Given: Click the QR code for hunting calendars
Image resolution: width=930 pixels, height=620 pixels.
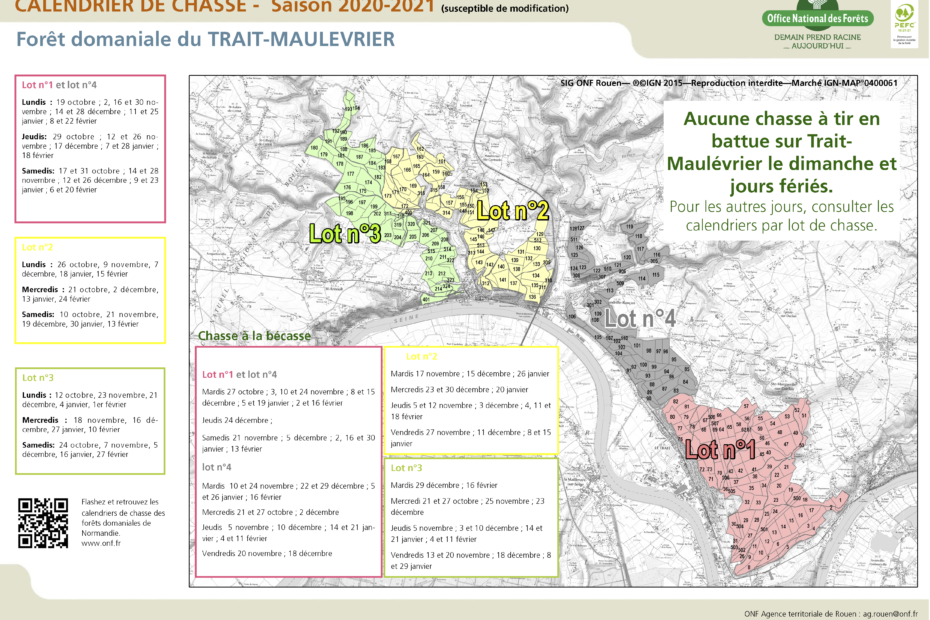Looking at the screenshot, I should pos(42,522).
